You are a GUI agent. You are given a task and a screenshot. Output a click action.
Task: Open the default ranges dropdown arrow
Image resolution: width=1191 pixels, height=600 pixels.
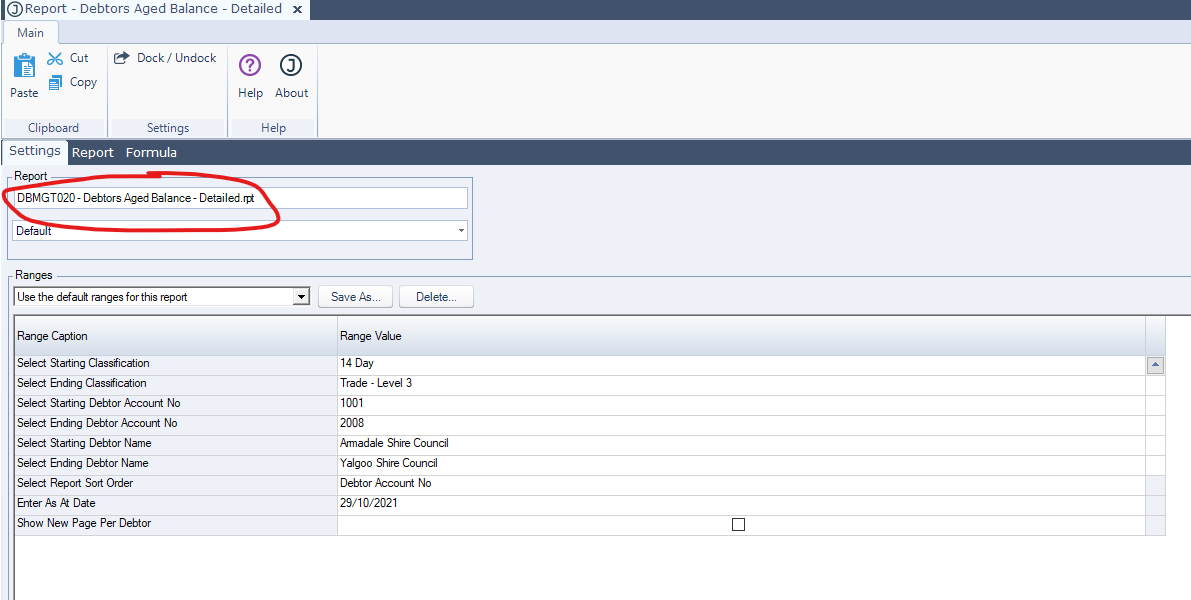click(300, 297)
